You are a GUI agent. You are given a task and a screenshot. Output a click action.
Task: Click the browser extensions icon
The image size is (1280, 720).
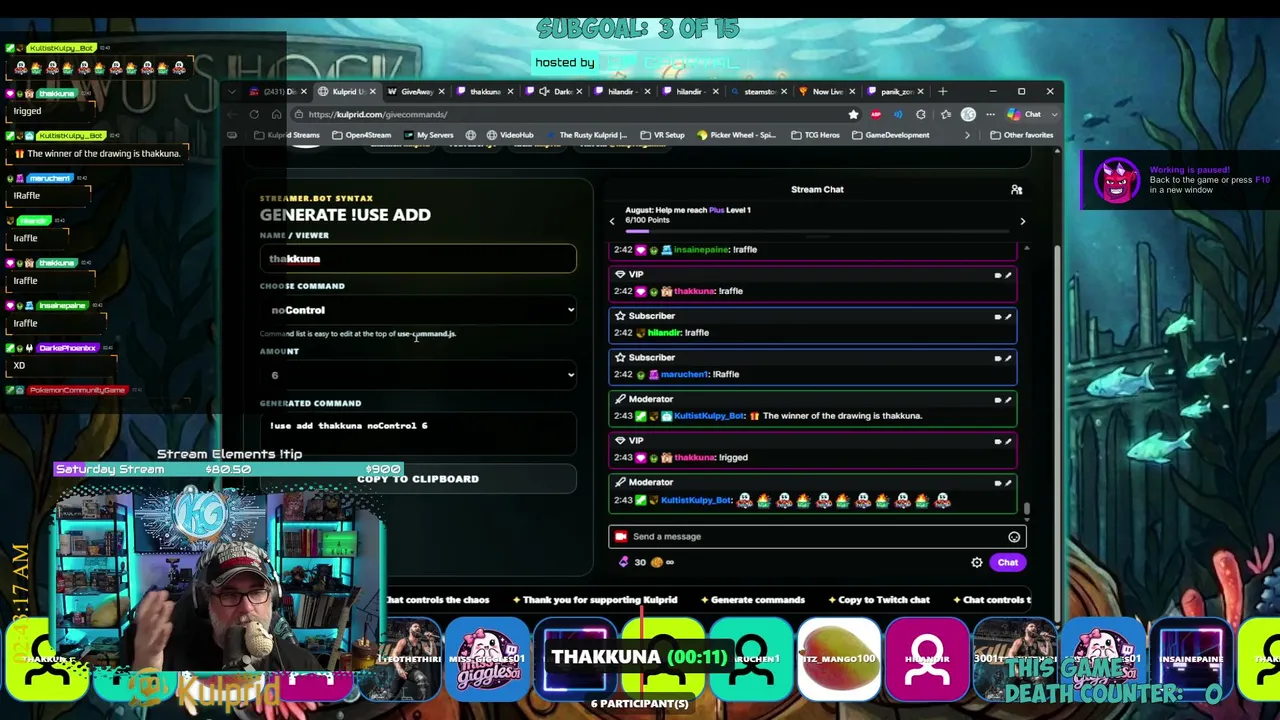pos(921,114)
